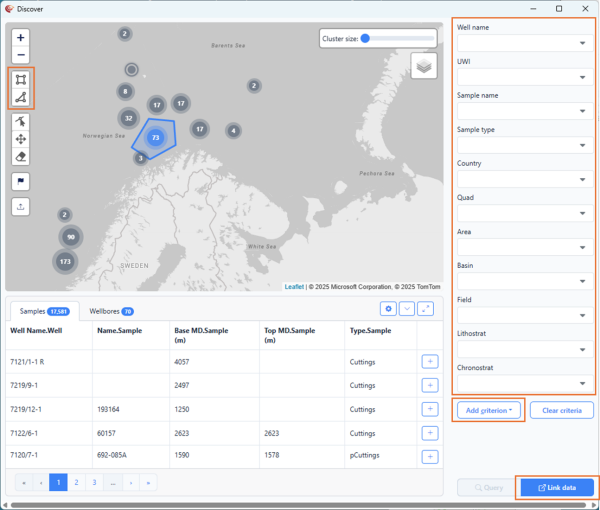This screenshot has width=600, height=510.
Task: Click the table settings gear icon
Action: pyautogui.click(x=389, y=309)
